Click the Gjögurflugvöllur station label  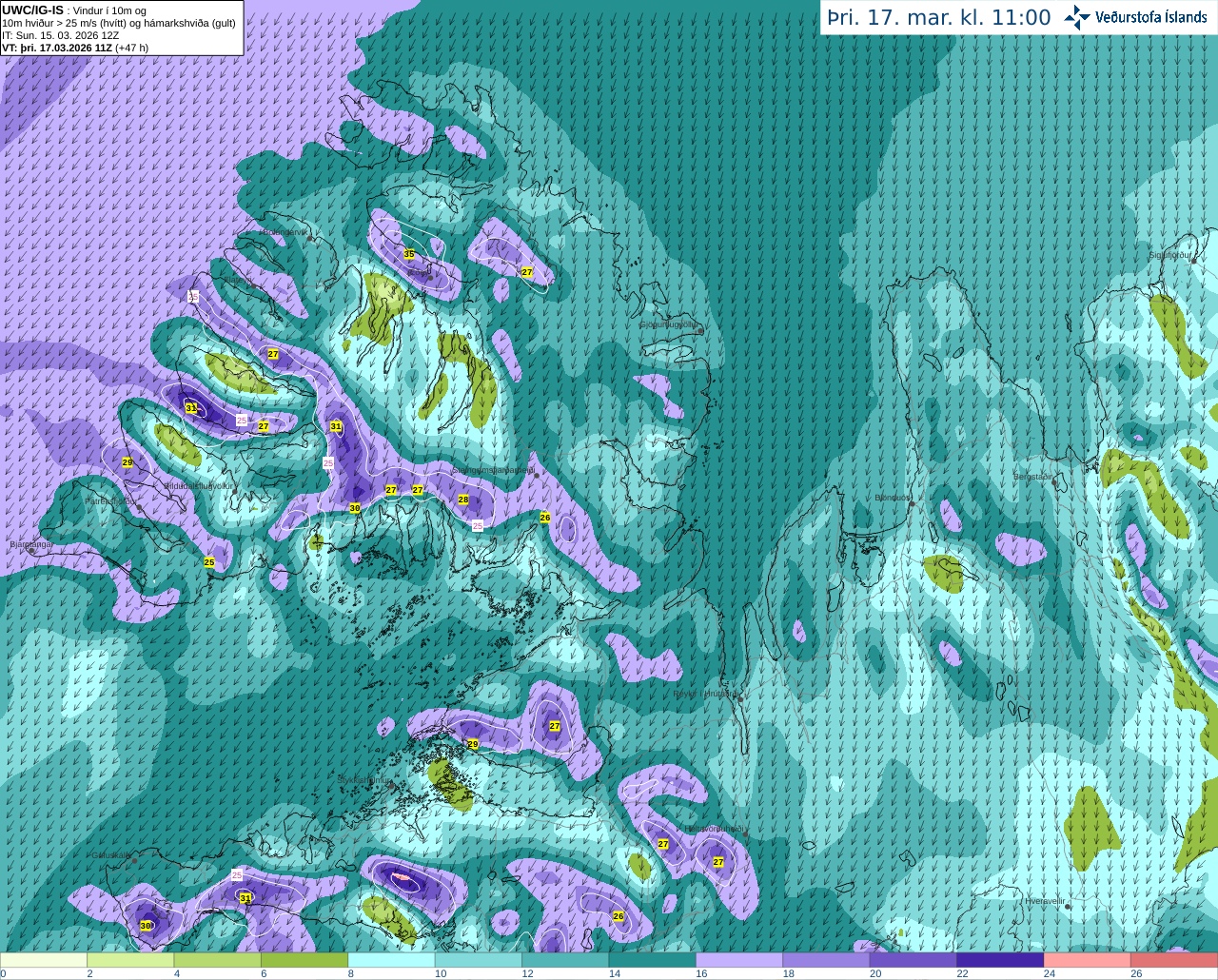(x=669, y=324)
